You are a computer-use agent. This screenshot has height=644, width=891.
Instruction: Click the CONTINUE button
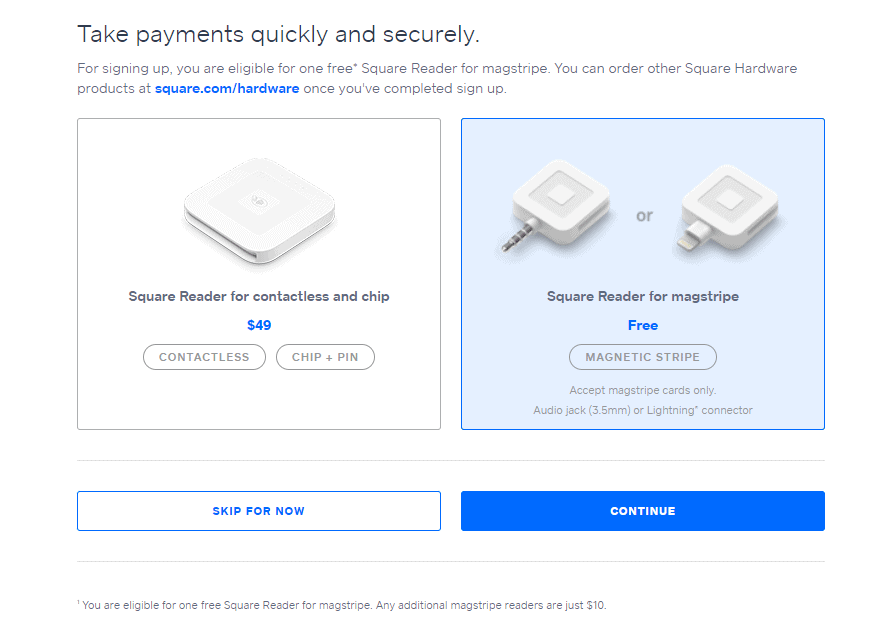coord(643,510)
